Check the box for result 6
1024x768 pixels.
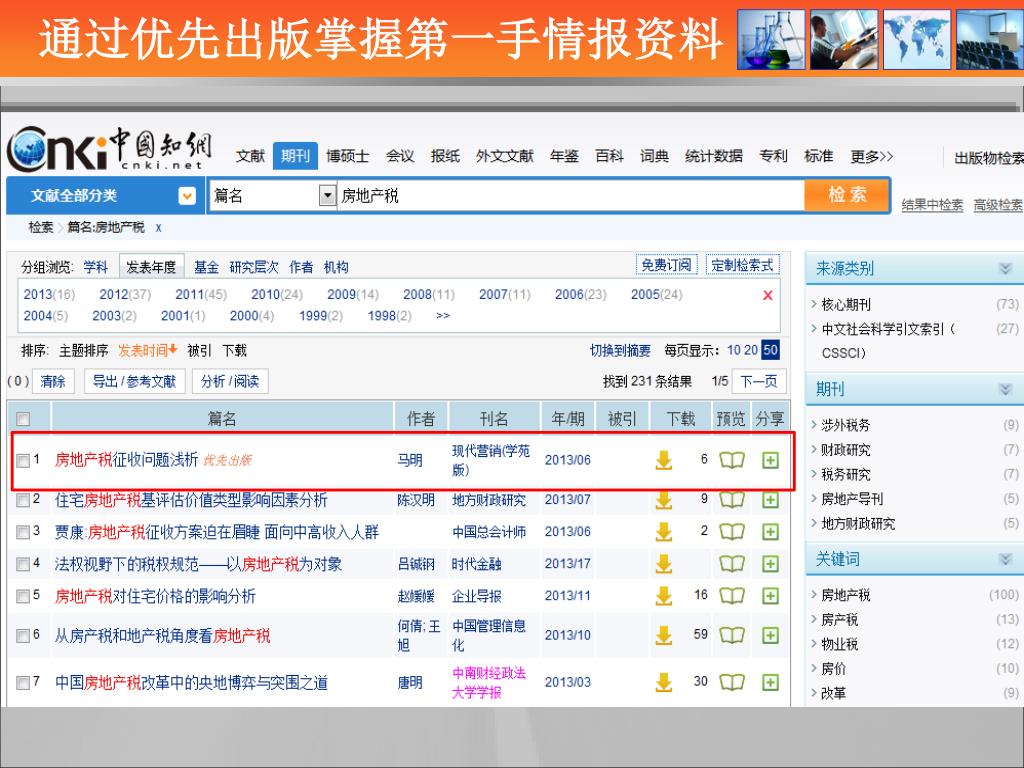23,635
